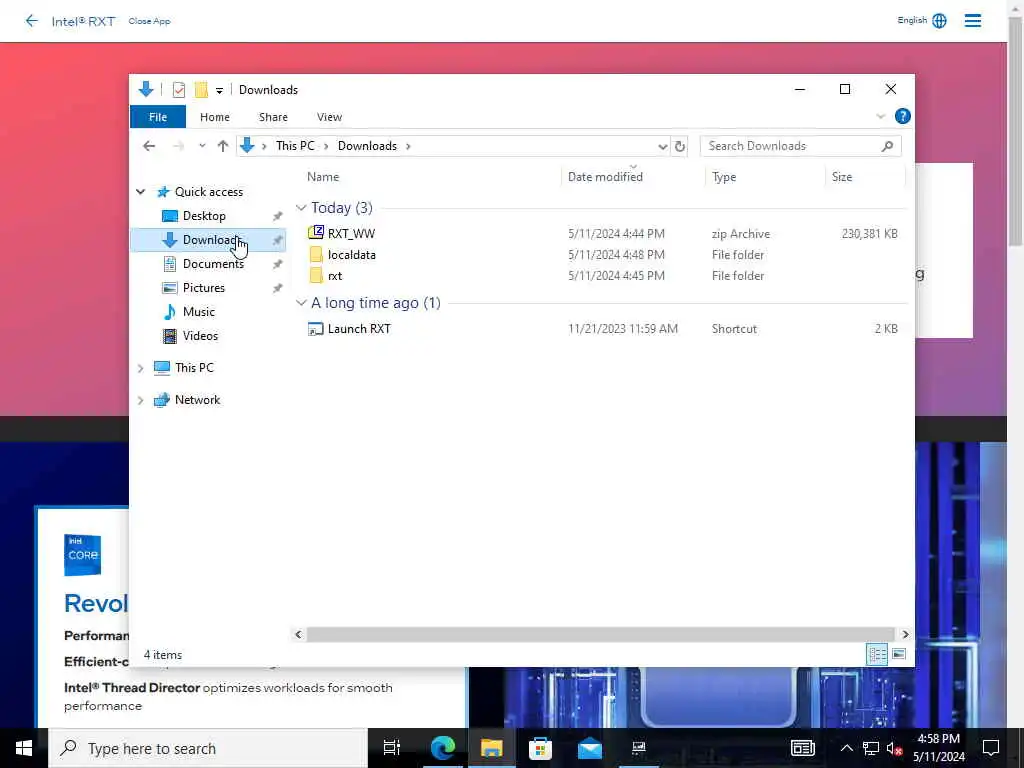This screenshot has height=768, width=1024.
Task: Select Pictures in Quick access
Action: coord(203,288)
